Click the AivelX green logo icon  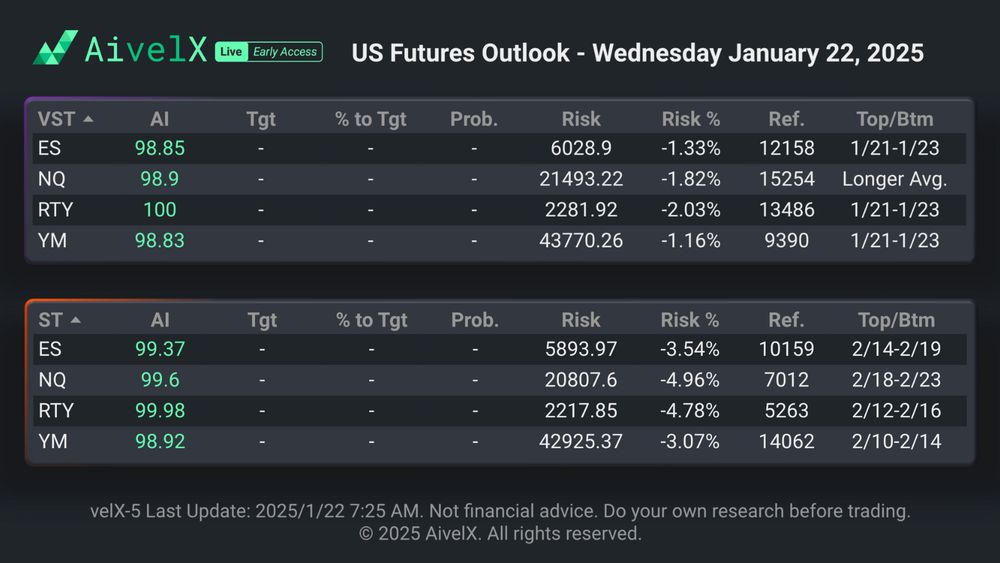coord(55,48)
